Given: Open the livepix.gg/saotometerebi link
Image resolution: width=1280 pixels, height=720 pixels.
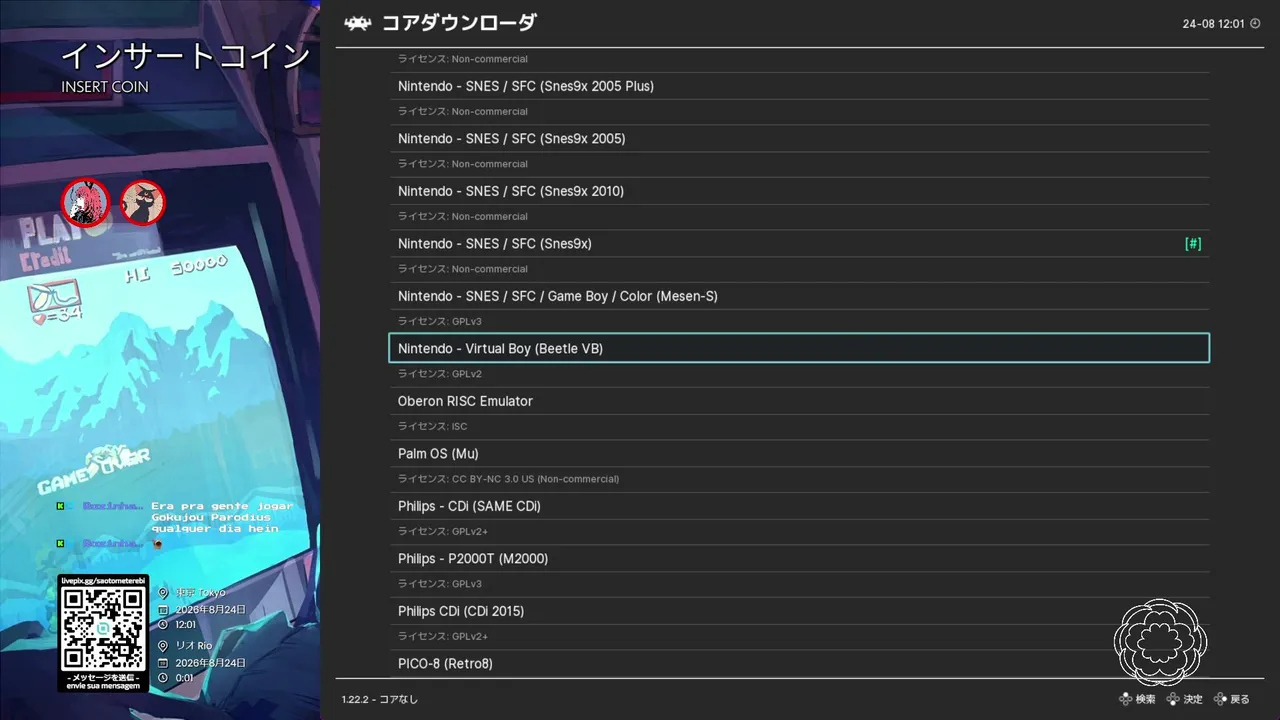Looking at the screenshot, I should pyautogui.click(x=104, y=580).
